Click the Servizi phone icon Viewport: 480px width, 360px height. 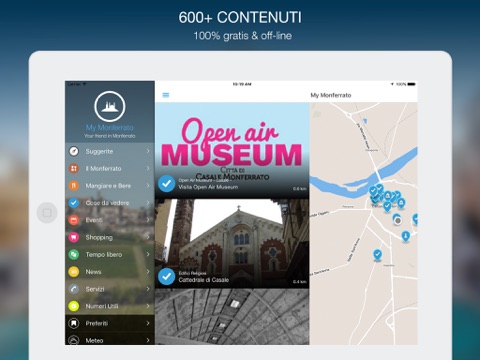(74, 289)
